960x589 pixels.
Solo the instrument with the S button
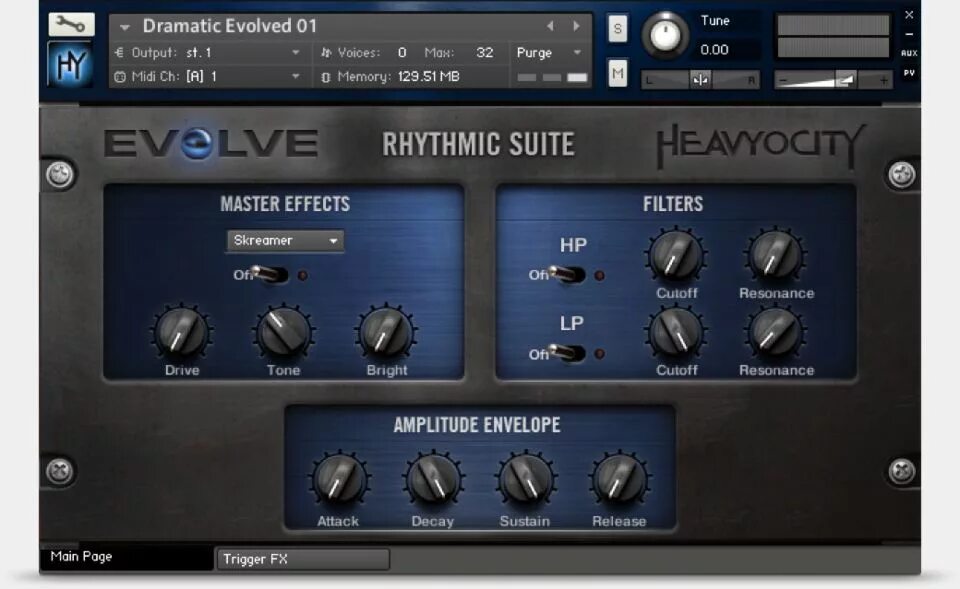pyautogui.click(x=618, y=28)
